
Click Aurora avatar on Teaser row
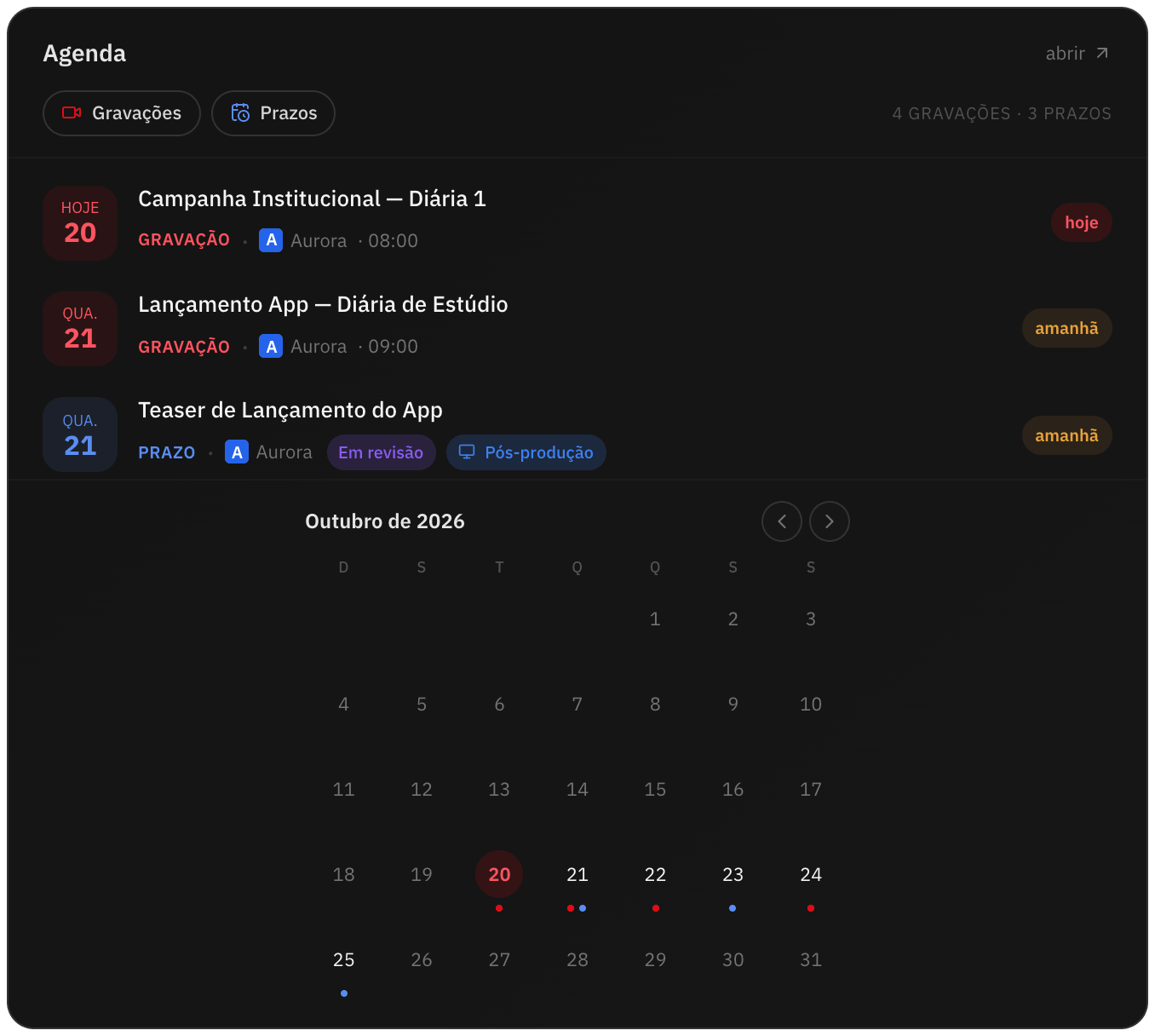[237, 452]
